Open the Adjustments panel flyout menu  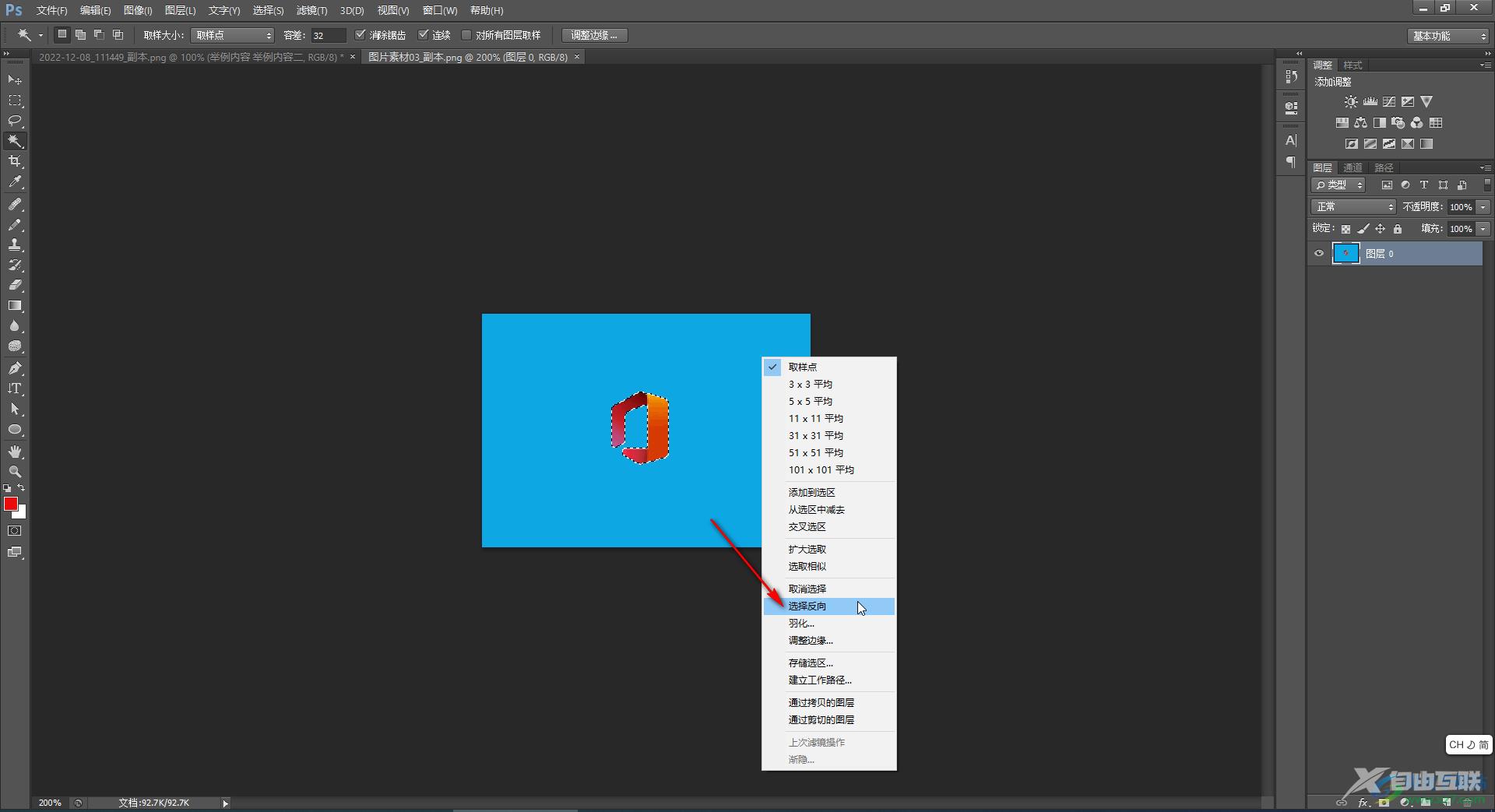(x=1485, y=65)
